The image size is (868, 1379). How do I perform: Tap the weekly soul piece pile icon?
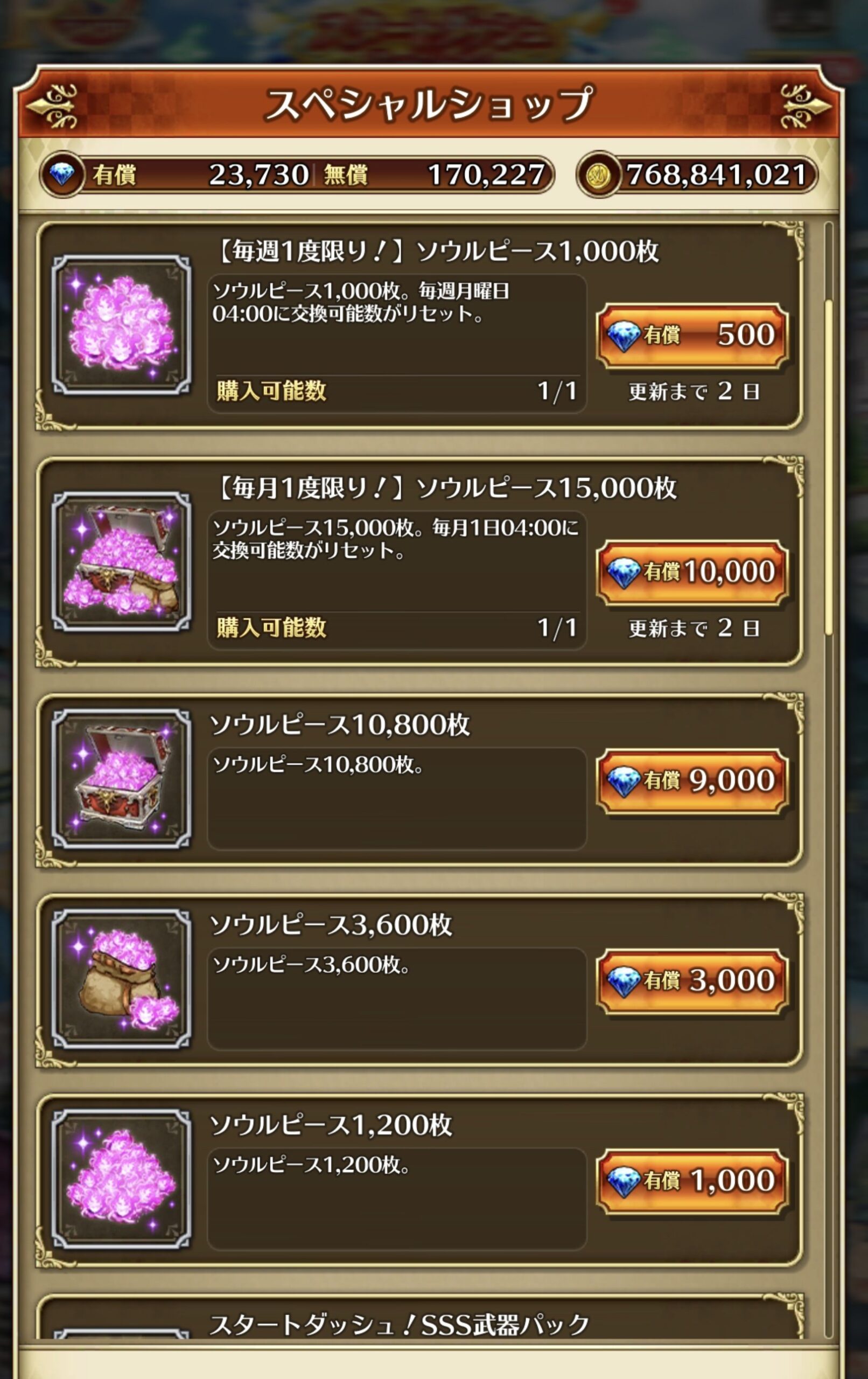121,325
